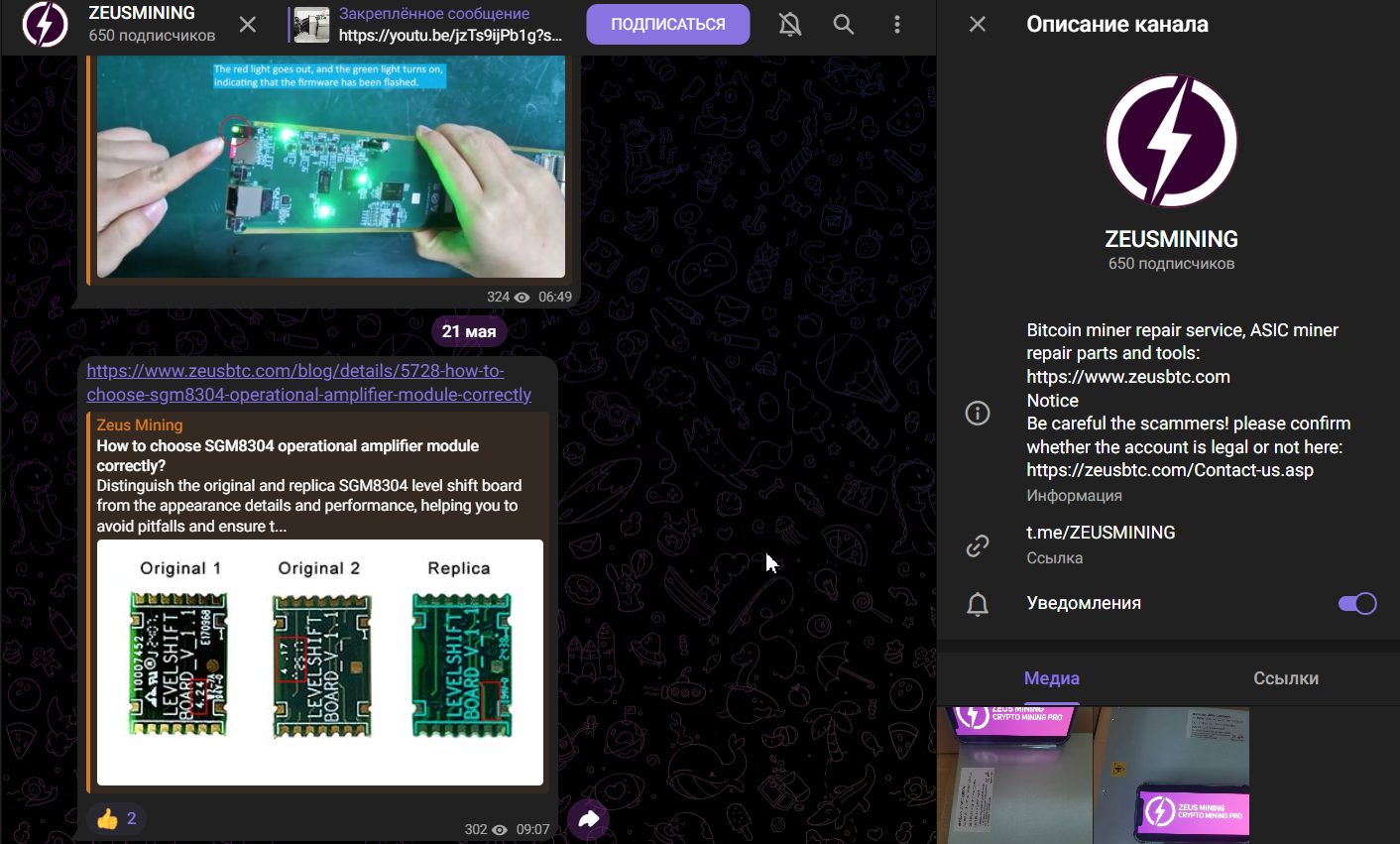Open the pinned youtu.be message link
Image resolution: width=1400 pixels, height=844 pixels.
(450, 35)
